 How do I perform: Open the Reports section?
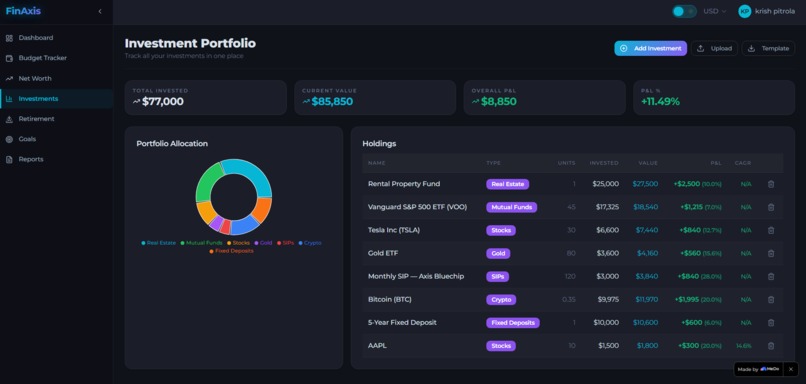coord(57,159)
